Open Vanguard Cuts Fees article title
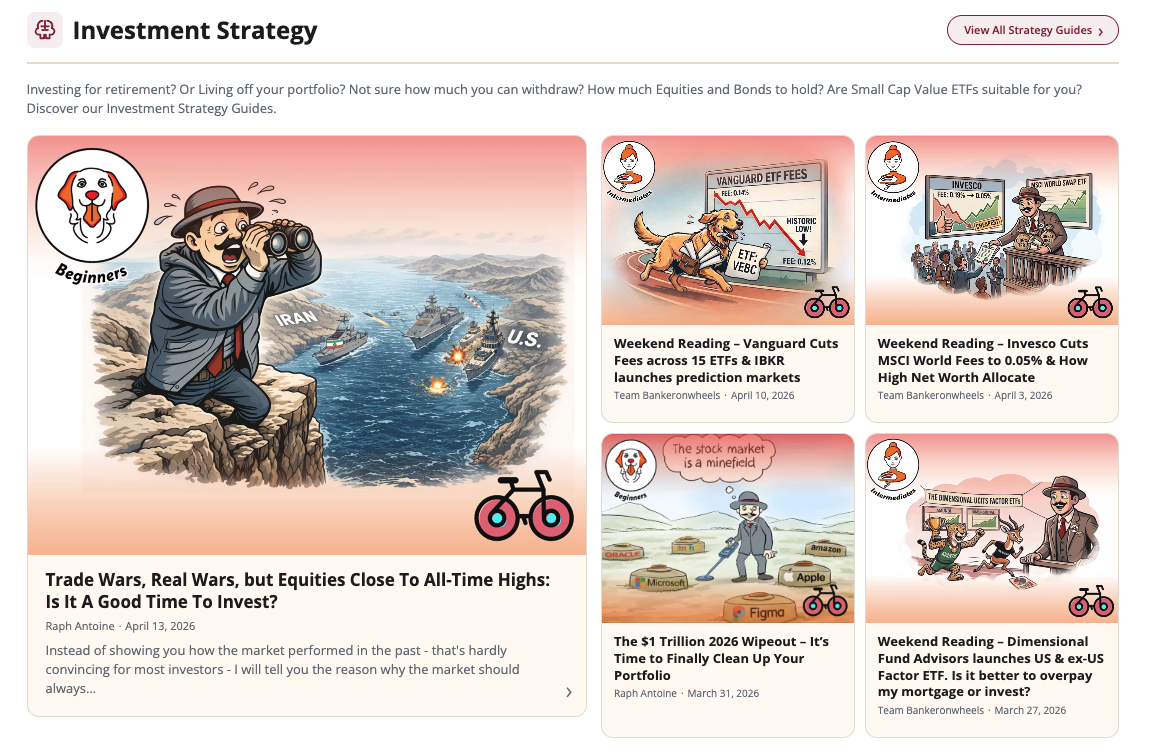Screen dimensions: 1157x756 pos(726,361)
